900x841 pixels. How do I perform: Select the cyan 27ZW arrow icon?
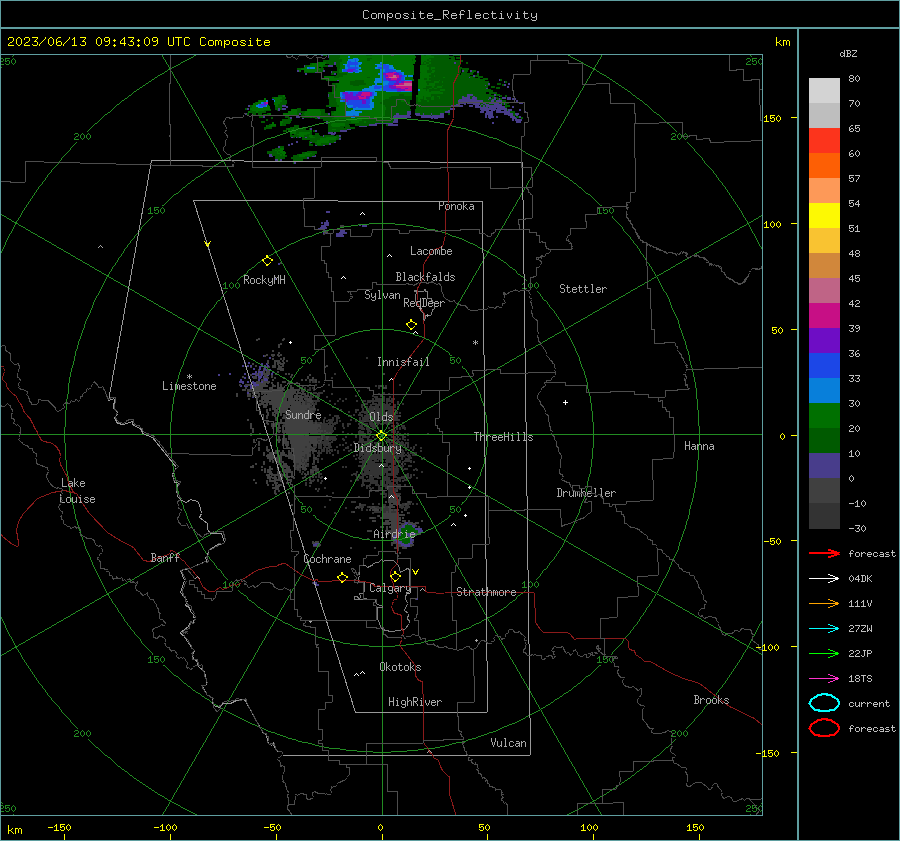[824, 629]
